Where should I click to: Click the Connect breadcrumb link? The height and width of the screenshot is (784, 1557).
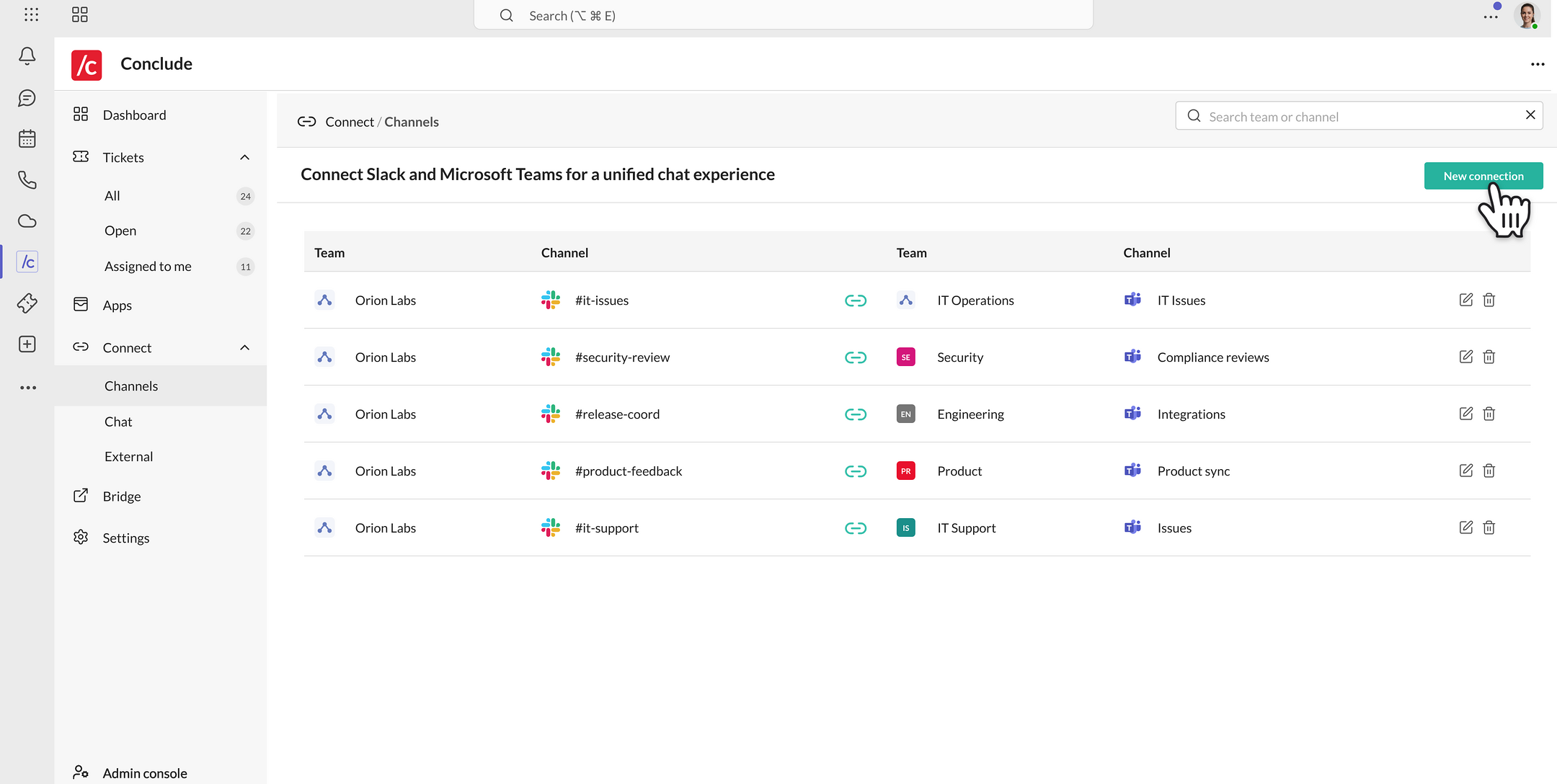350,122
